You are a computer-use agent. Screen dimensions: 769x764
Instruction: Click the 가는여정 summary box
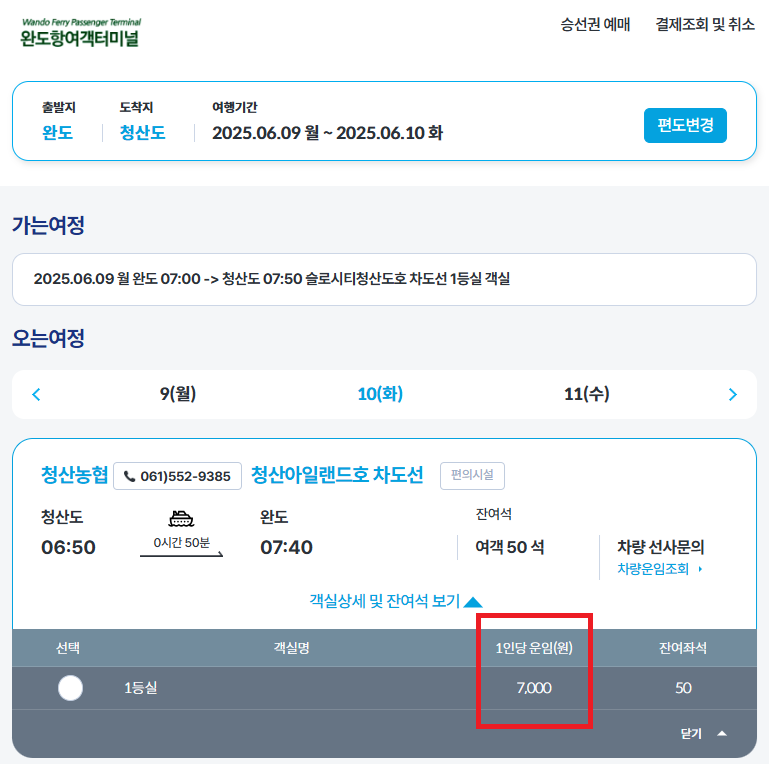tap(384, 280)
